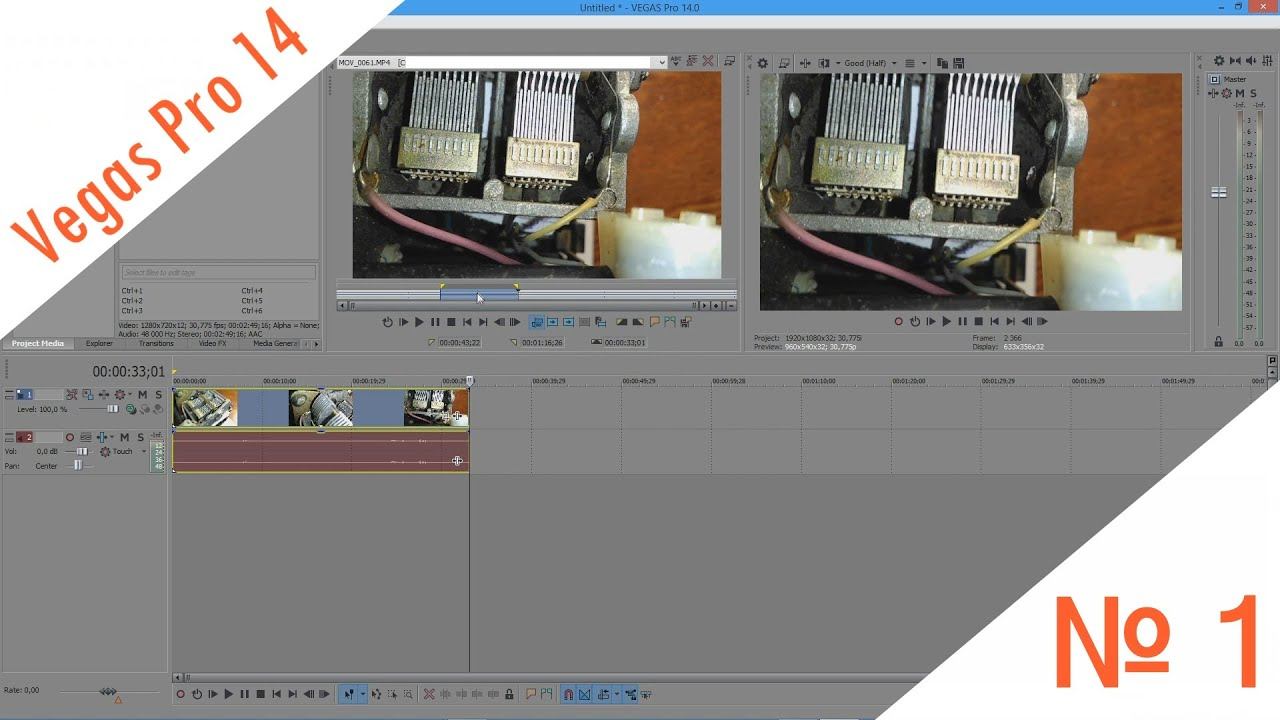The height and width of the screenshot is (720, 1280).
Task: Solo the Master bus
Action: (1253, 93)
